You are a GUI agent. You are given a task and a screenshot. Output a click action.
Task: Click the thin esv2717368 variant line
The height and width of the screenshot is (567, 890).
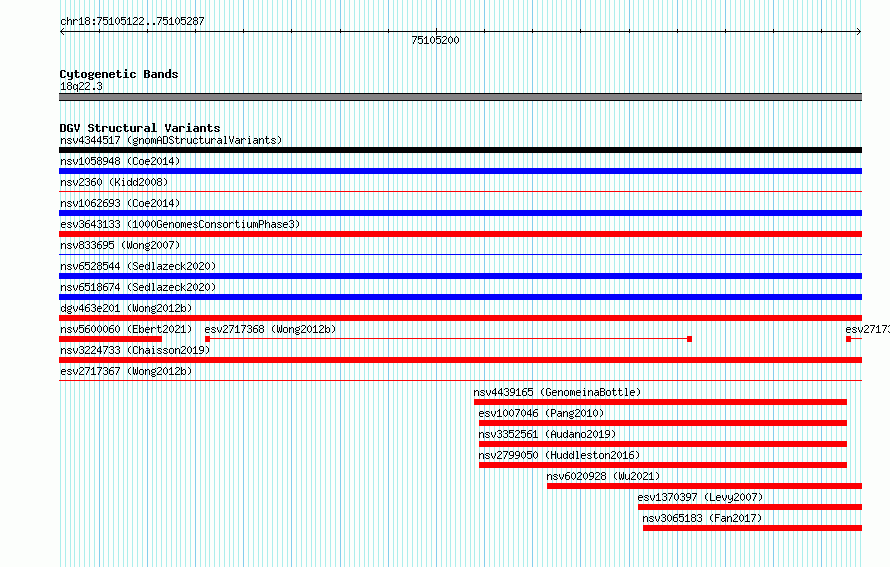pyautogui.click(x=448, y=339)
